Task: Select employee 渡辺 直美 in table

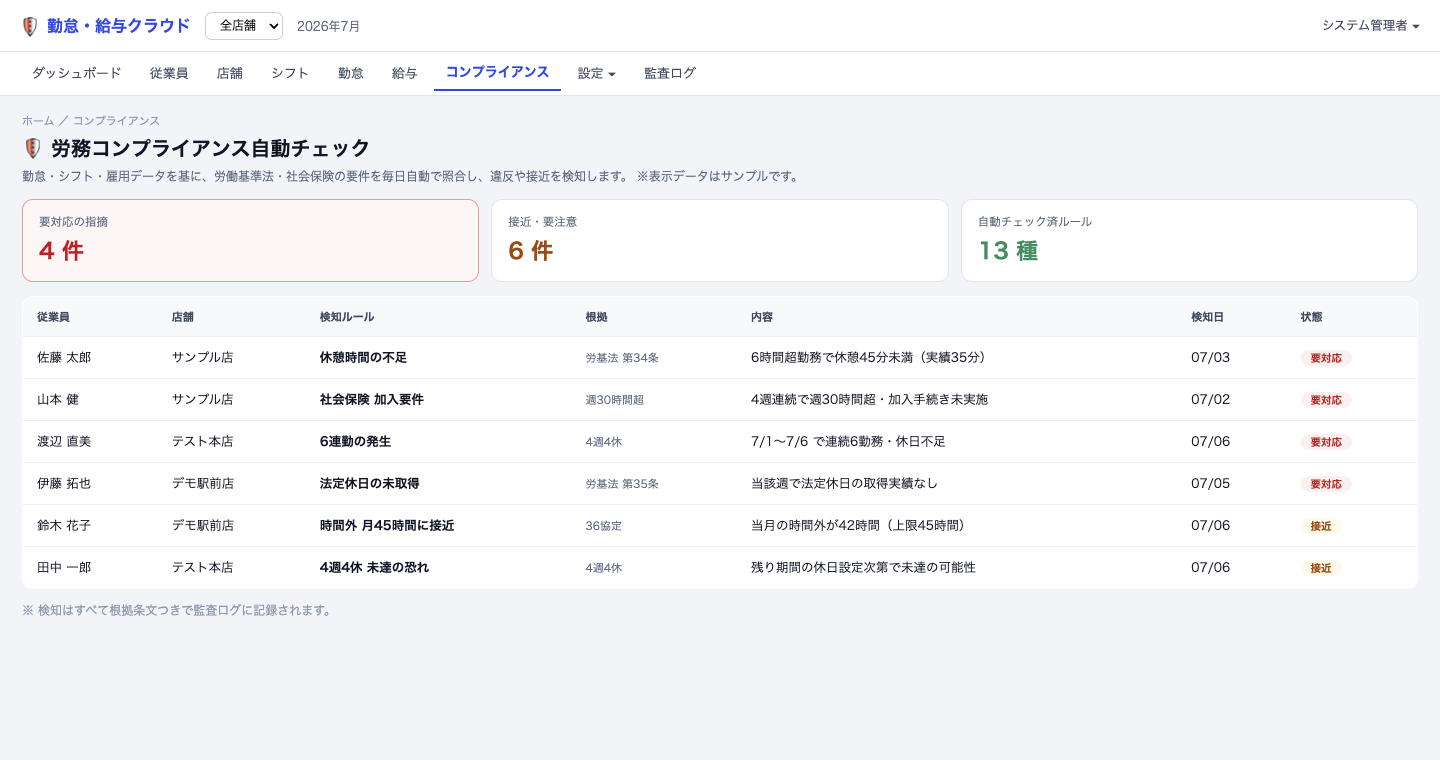Action: click(x=64, y=441)
